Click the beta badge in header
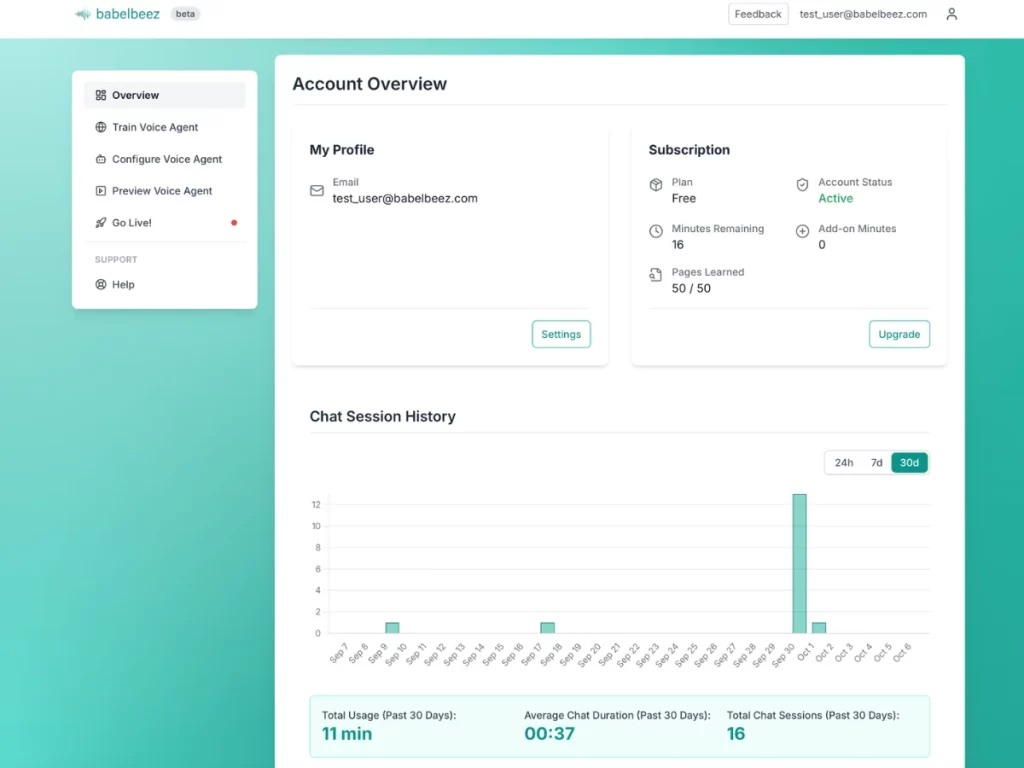Screen dimensions: 1024x768 coord(185,14)
